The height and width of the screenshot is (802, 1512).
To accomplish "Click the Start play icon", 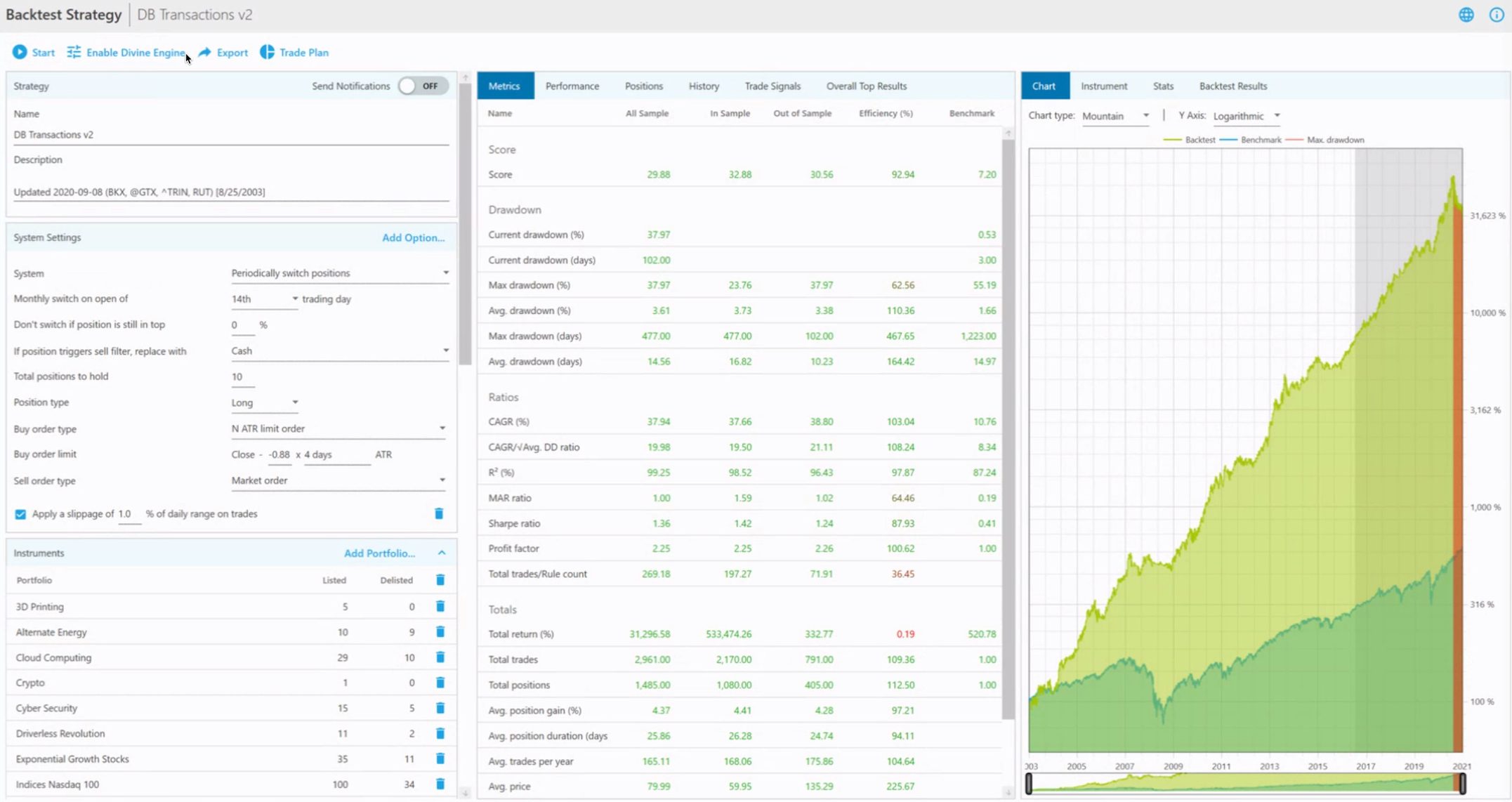I will [x=20, y=52].
